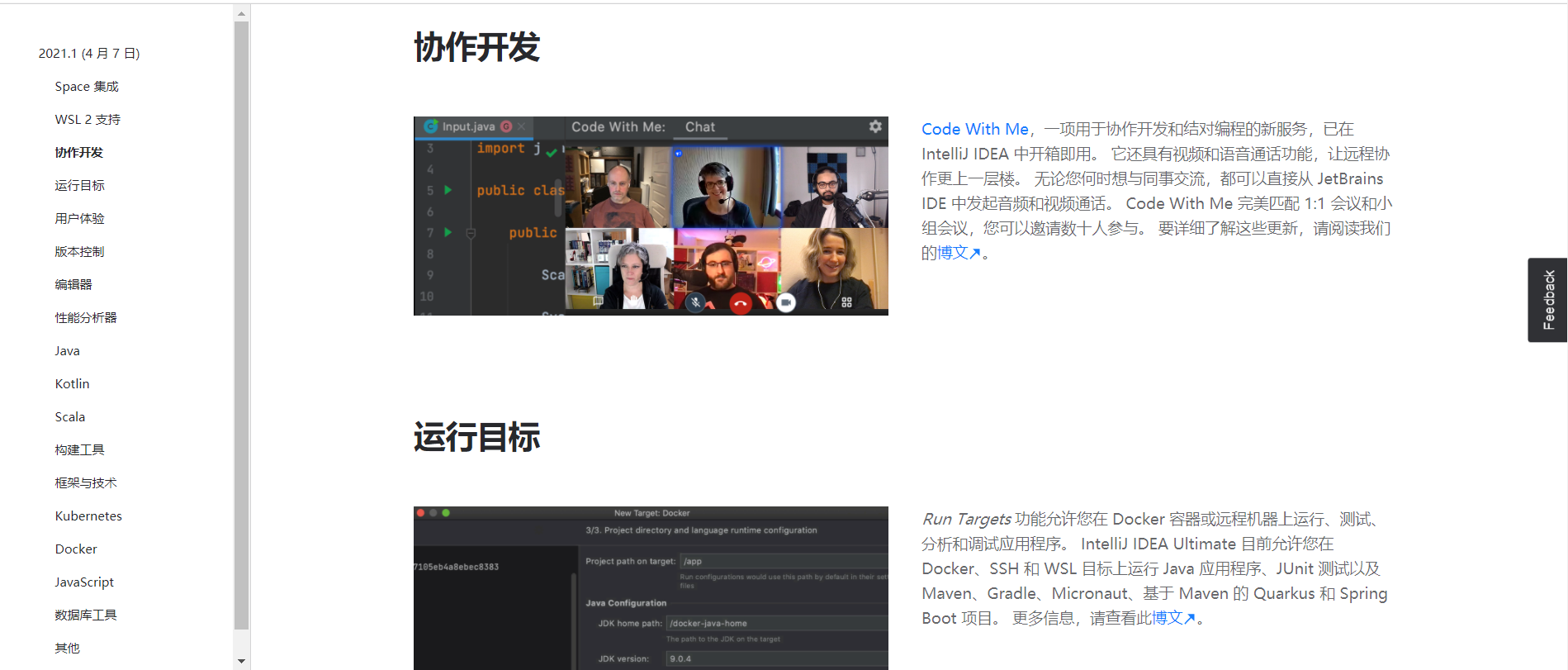The image size is (1568, 670).
Task: Open the 框架与技术 sidebar entry
Action: (86, 483)
